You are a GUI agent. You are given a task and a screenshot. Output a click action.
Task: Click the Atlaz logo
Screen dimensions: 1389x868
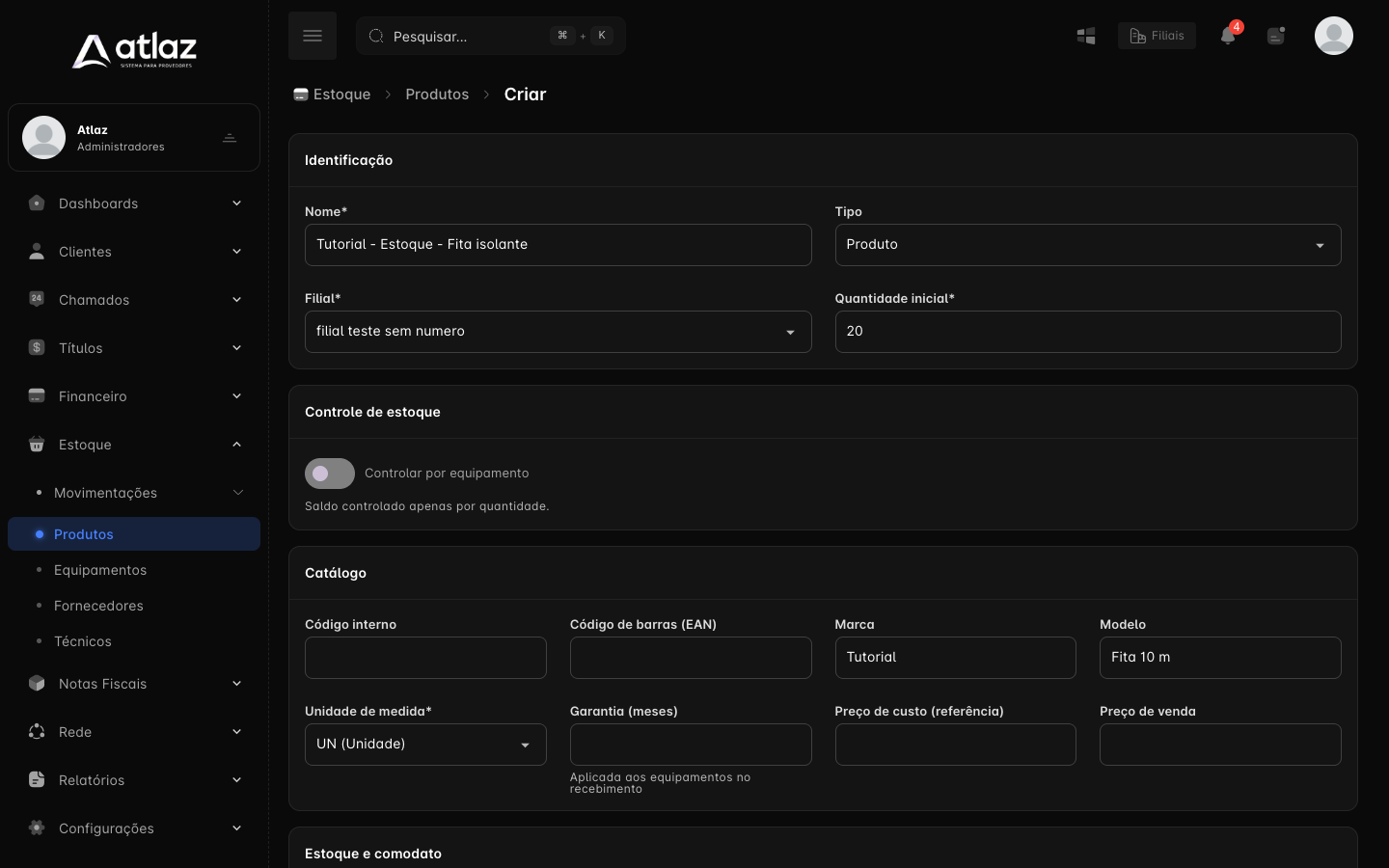click(134, 50)
